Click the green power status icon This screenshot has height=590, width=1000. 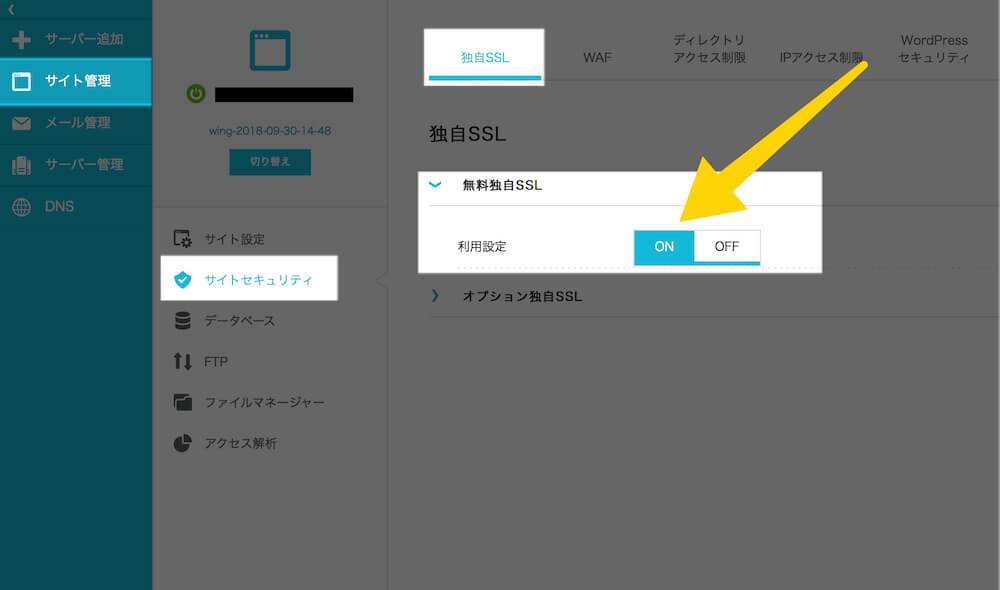[196, 94]
